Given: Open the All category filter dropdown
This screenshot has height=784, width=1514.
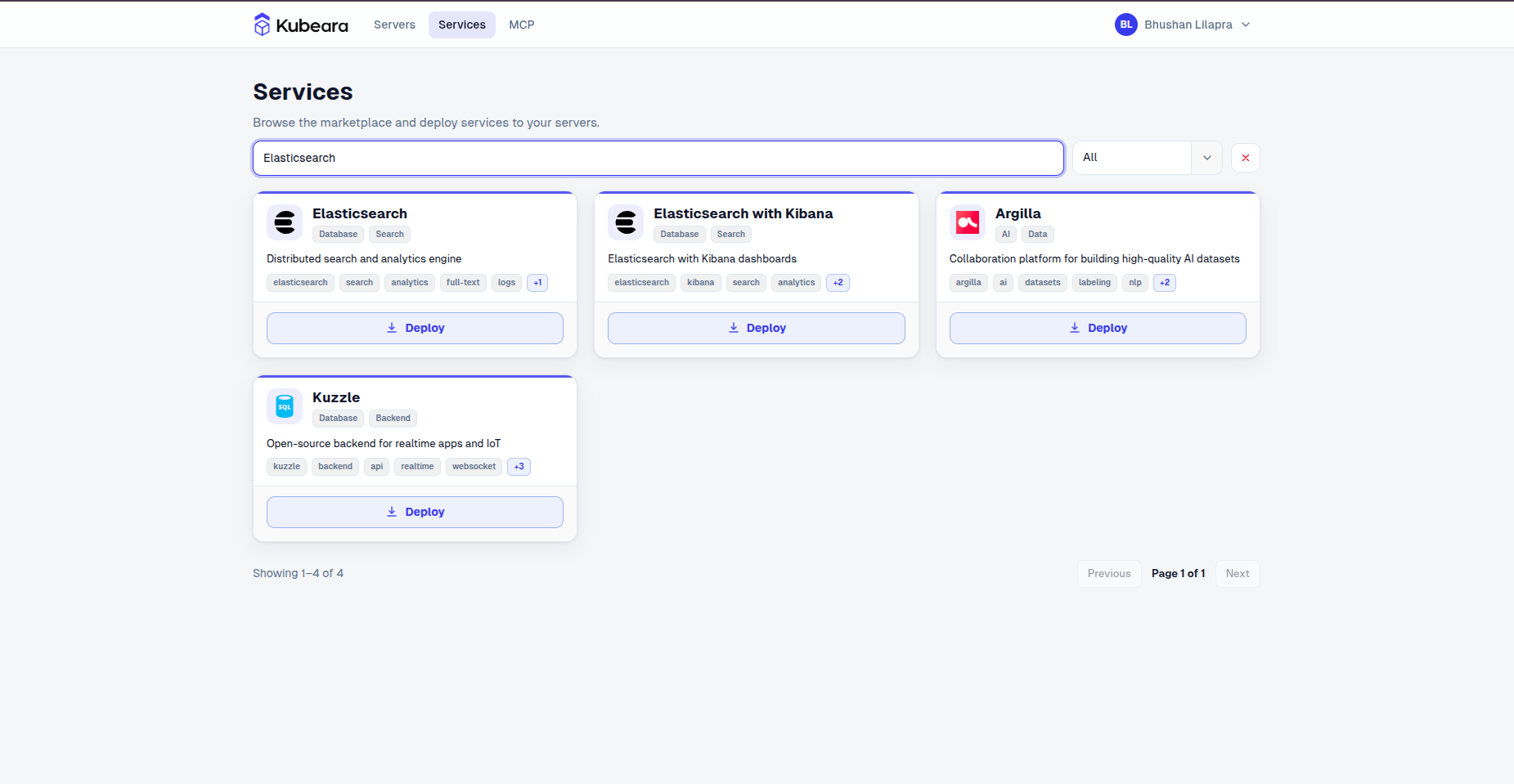Looking at the screenshot, I should (1148, 158).
